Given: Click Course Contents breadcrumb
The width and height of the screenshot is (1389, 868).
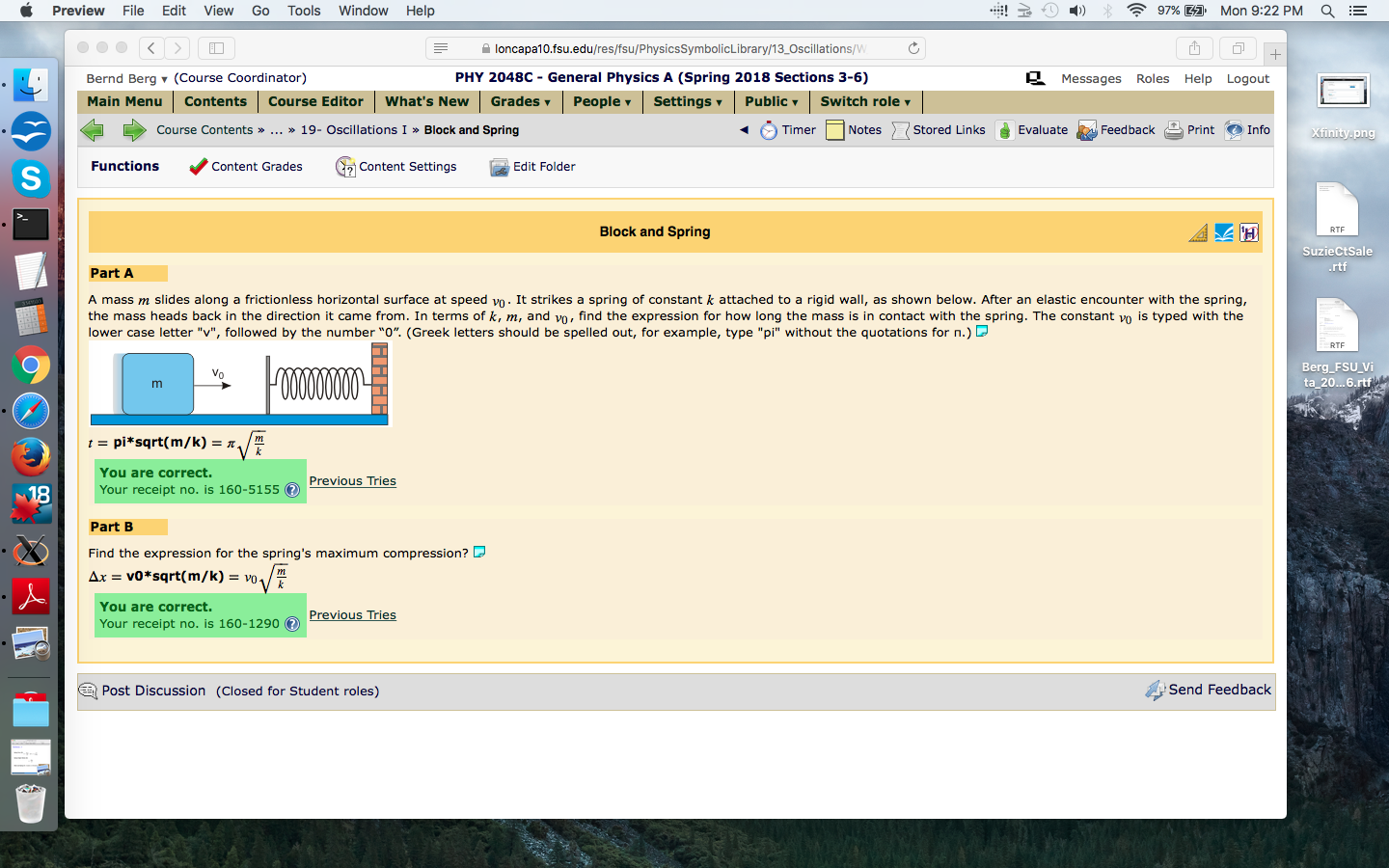Looking at the screenshot, I should pos(204,130).
